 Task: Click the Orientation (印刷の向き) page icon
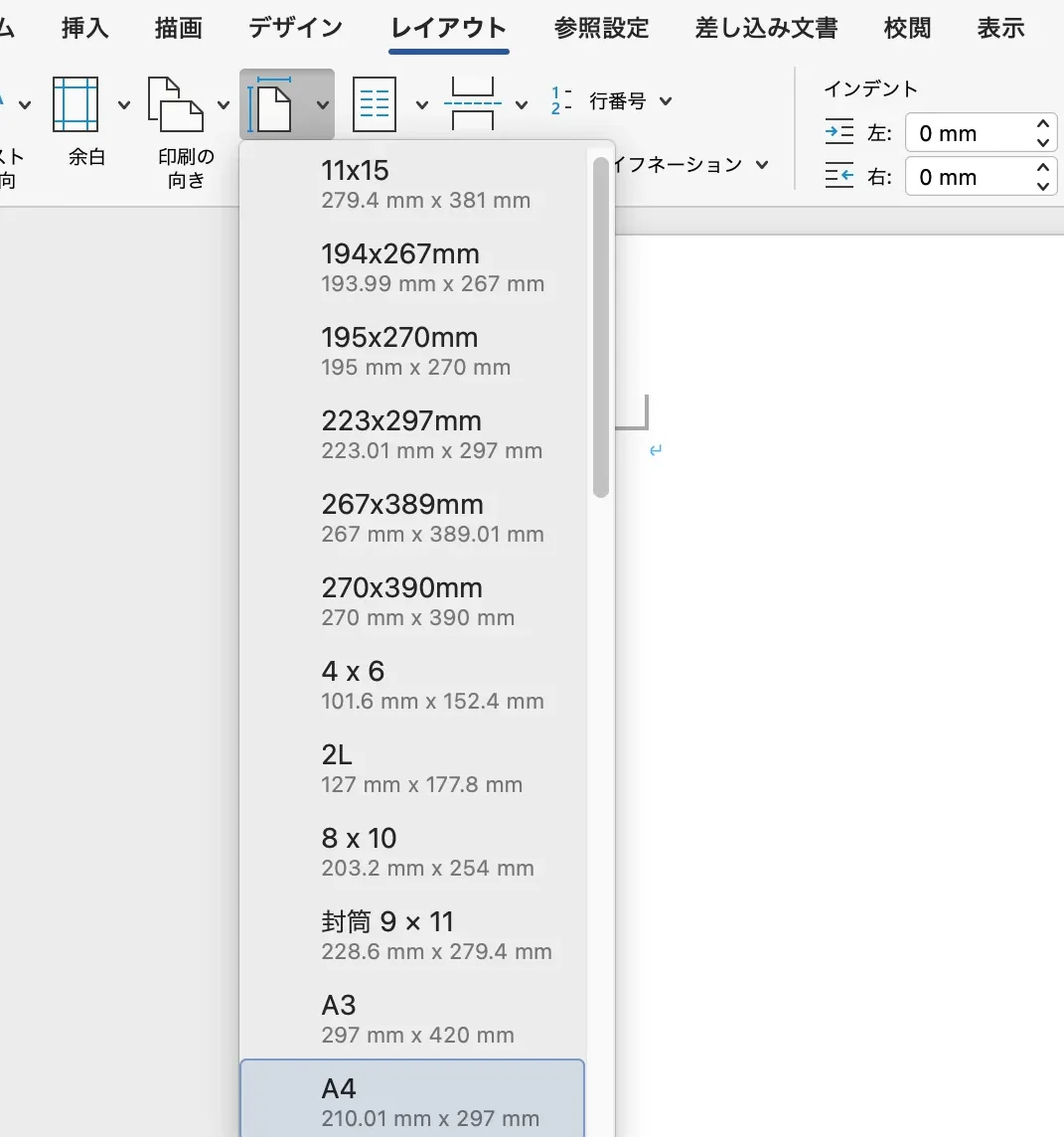pyautogui.click(x=176, y=104)
